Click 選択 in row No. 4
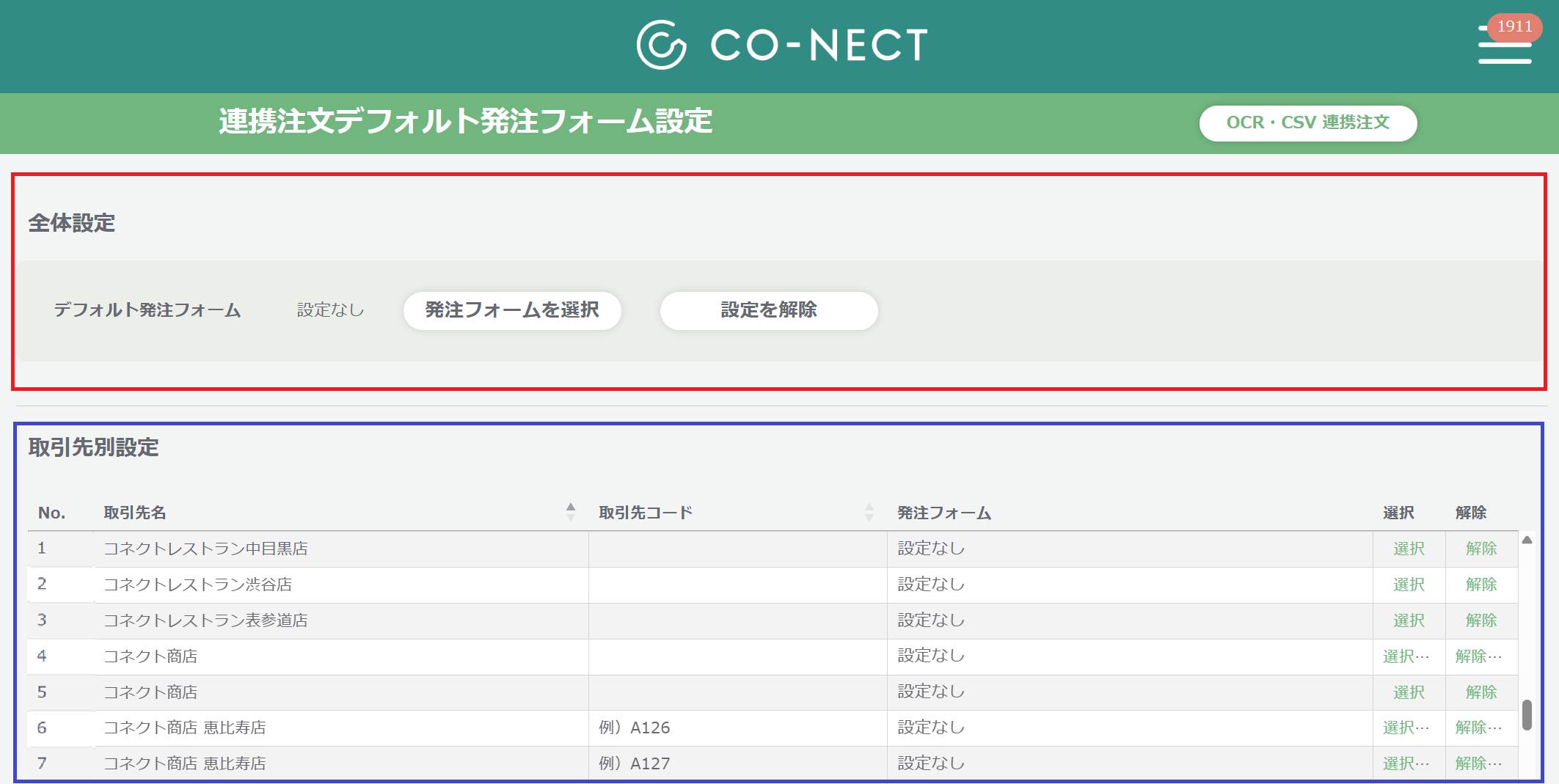This screenshot has height=784, width=1559. 1406,656
